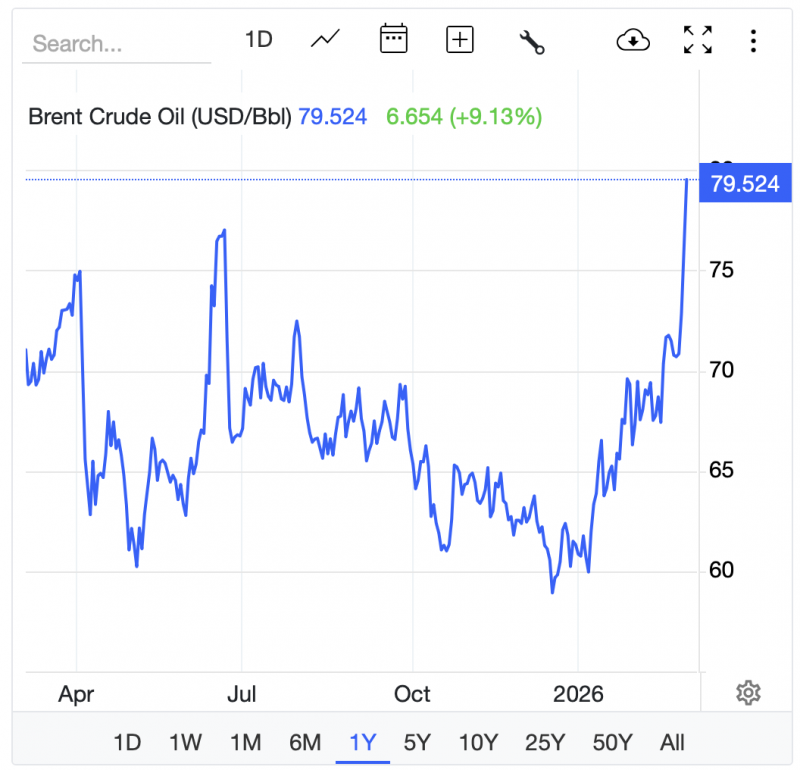Screen dimensions: 800x770
Task: Select the 50Y time range
Action: 612,742
